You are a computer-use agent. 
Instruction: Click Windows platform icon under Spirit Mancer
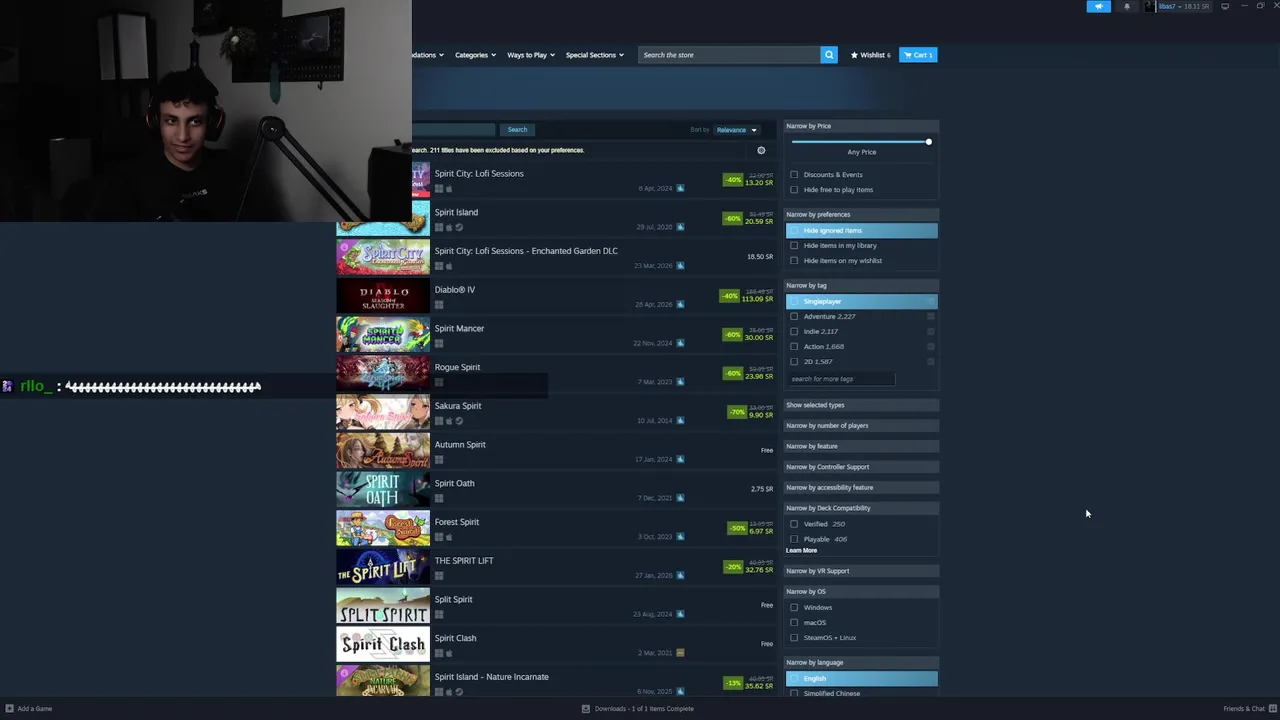439,343
